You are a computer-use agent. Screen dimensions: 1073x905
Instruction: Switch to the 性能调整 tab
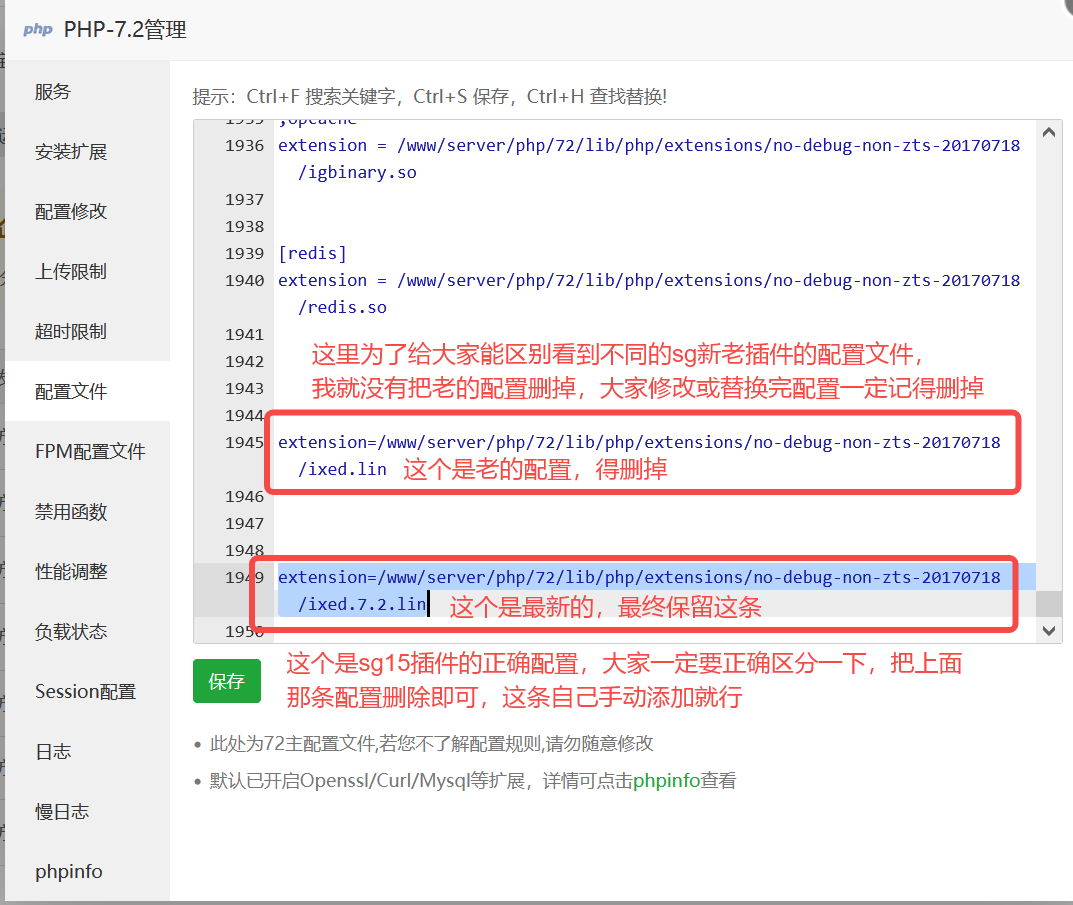tap(70, 572)
